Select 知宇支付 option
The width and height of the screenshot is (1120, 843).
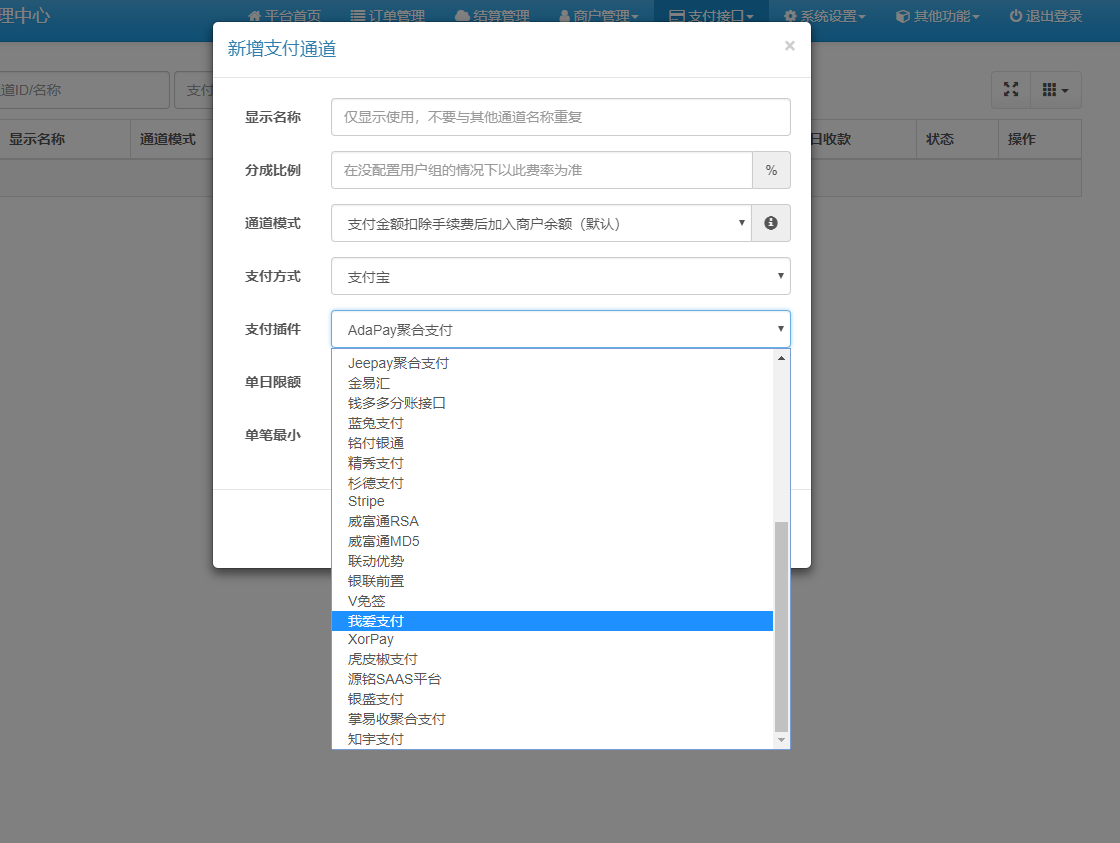pos(552,739)
